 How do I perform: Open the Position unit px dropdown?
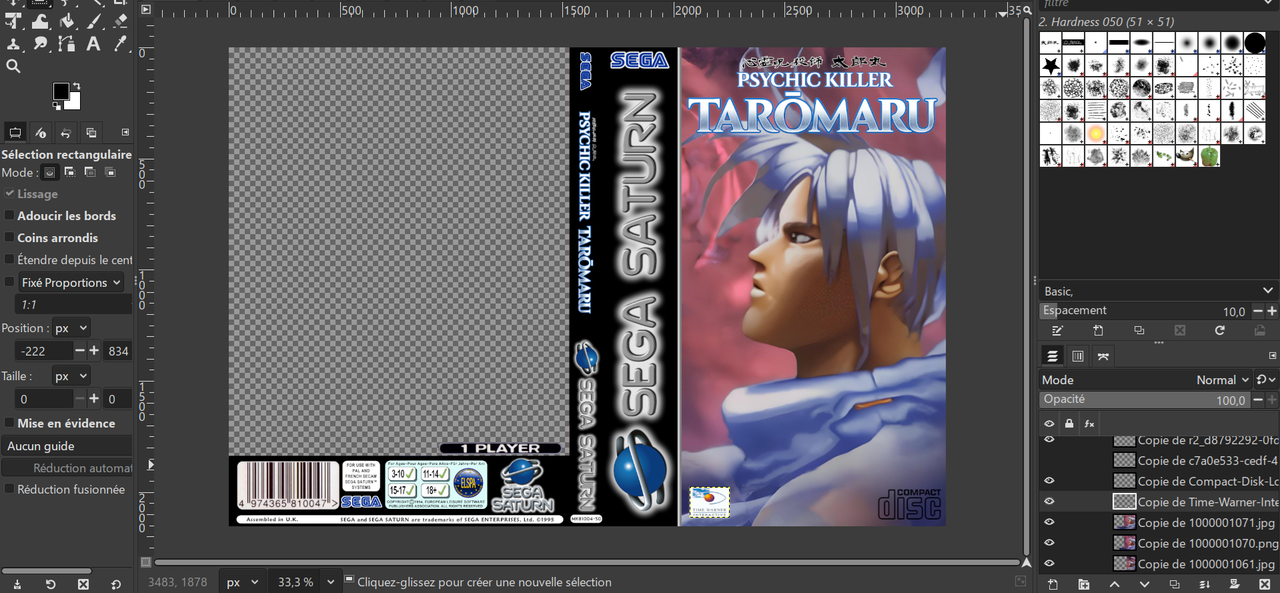coord(70,328)
